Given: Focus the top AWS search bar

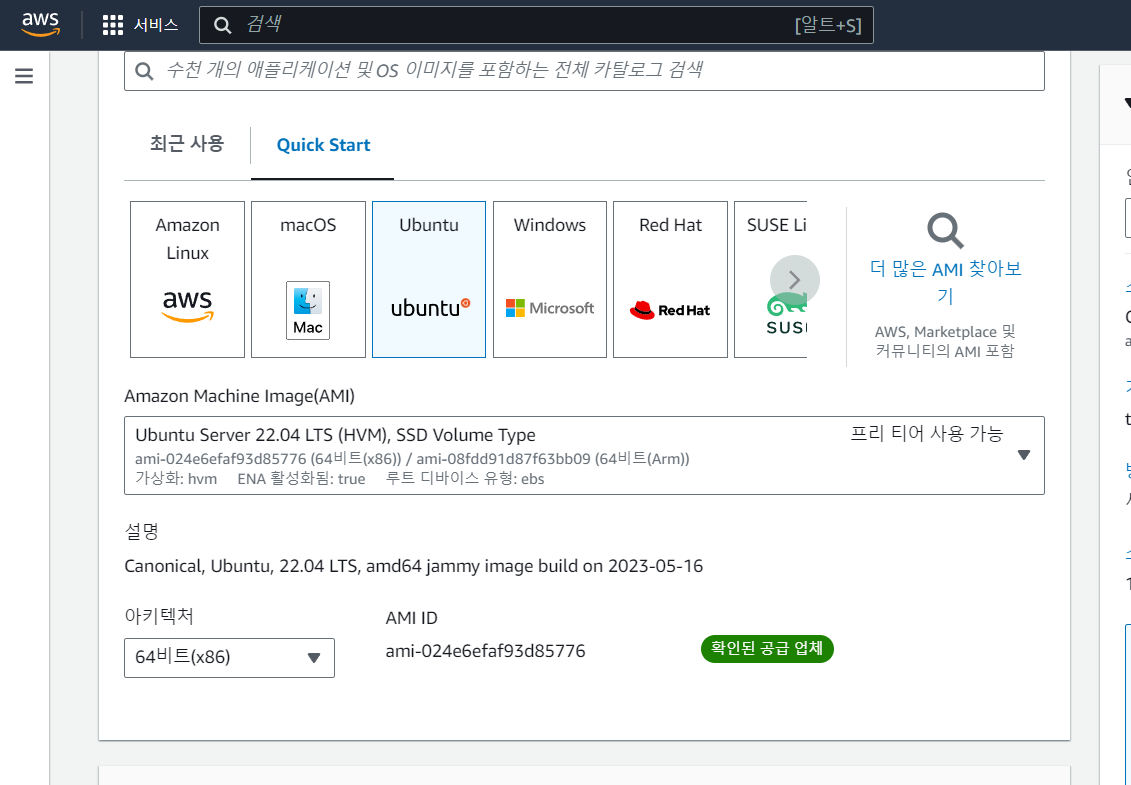Looking at the screenshot, I should [x=536, y=25].
